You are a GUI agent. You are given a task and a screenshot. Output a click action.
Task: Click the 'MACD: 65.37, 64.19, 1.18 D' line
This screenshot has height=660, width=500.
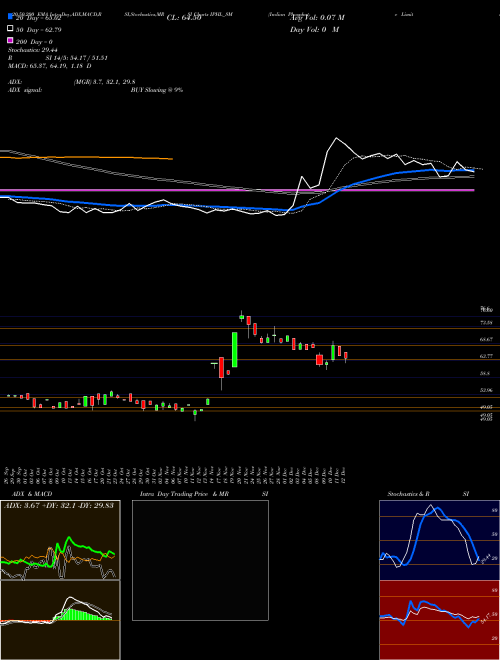pyautogui.click(x=50, y=66)
